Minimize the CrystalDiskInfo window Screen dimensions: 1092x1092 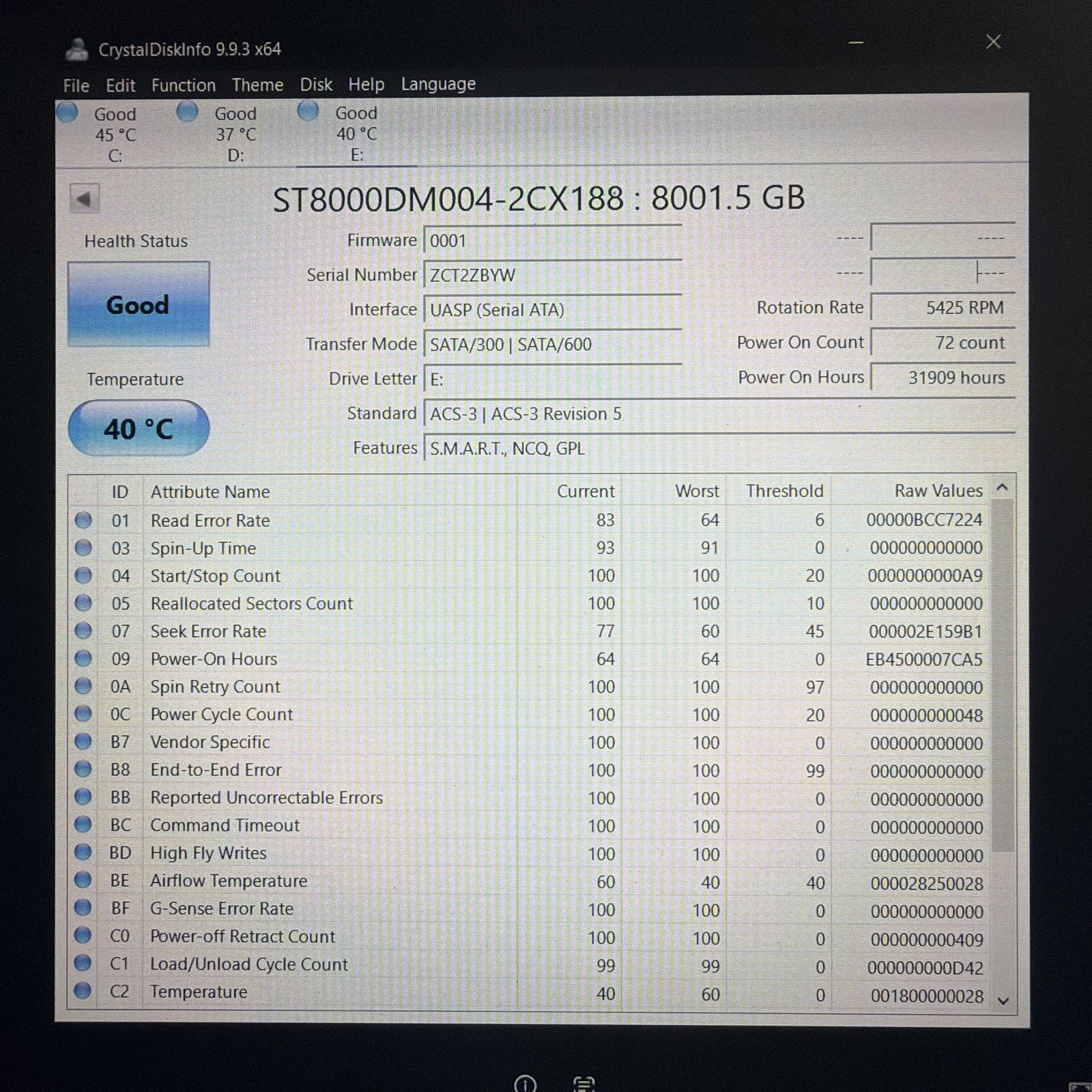point(856,42)
